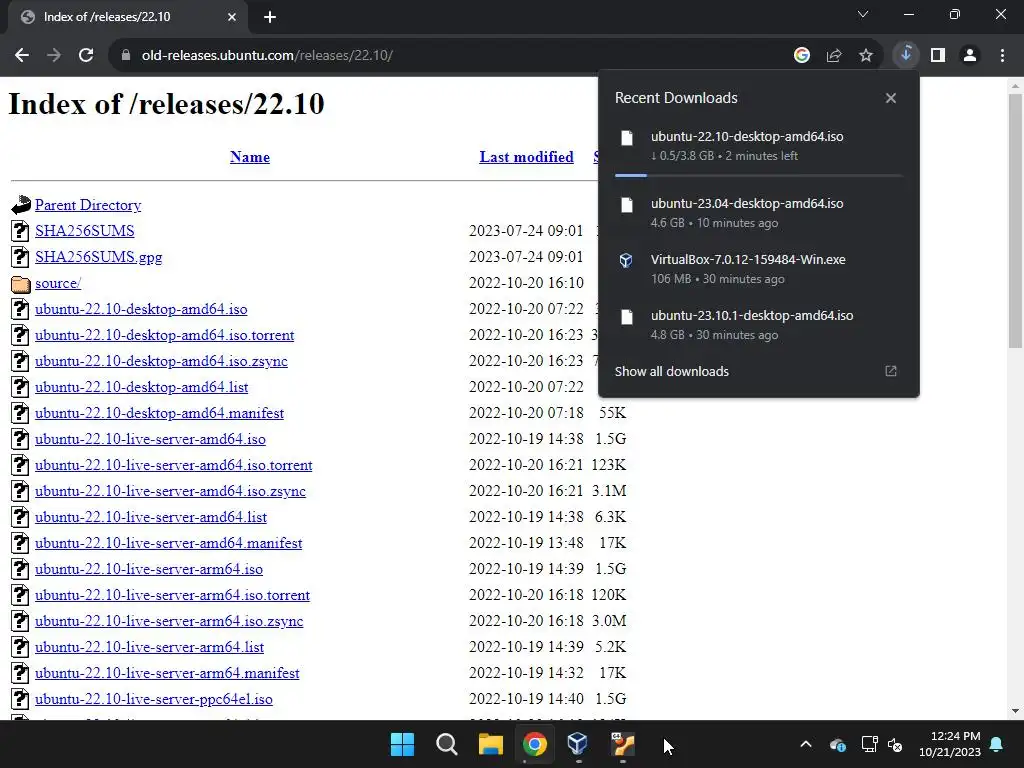Download ubuntu-22.10-desktop-amd64.iso from the index listing
Image resolution: width=1024 pixels, height=768 pixels.
pyautogui.click(x=141, y=309)
